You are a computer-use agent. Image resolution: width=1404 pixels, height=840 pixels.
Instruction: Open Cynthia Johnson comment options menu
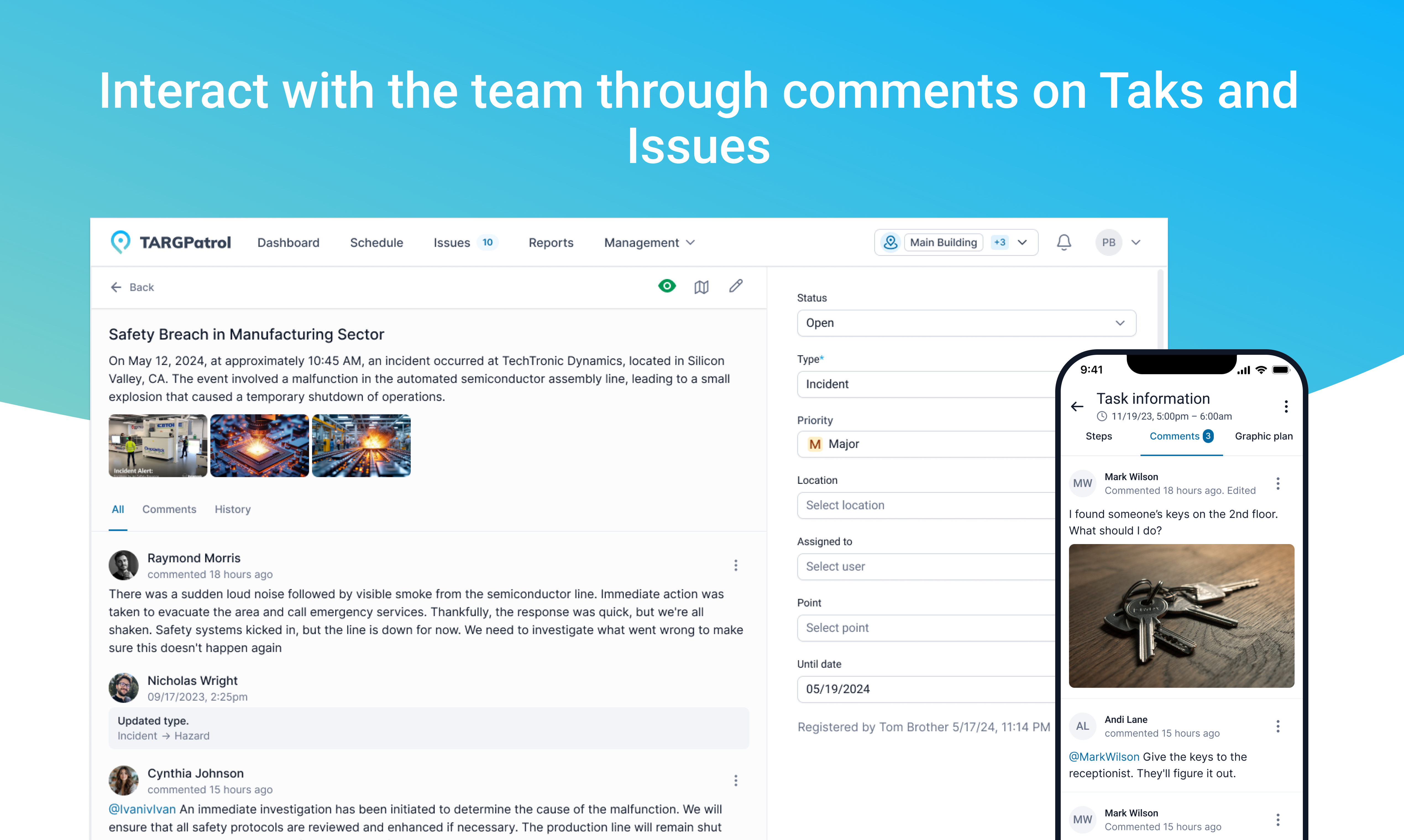(736, 781)
